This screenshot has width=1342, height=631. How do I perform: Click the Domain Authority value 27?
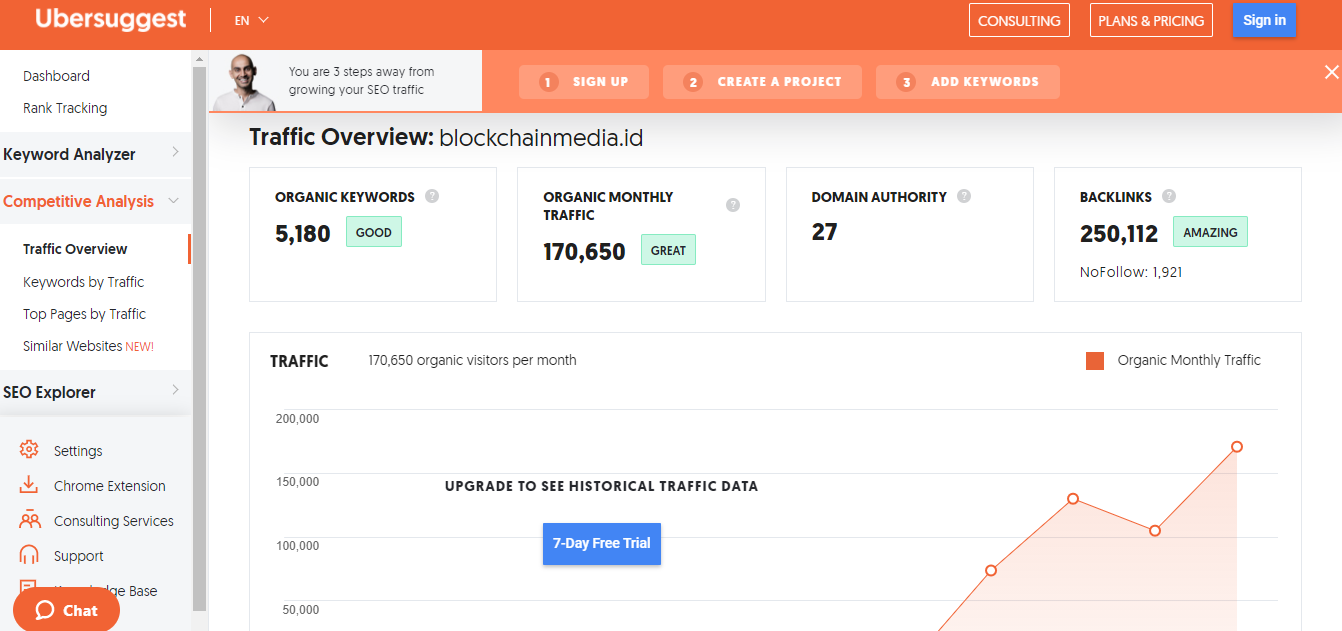[825, 232]
